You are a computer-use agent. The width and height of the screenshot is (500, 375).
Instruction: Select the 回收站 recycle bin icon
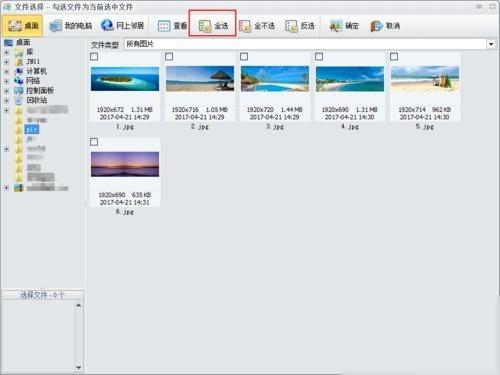[19, 100]
